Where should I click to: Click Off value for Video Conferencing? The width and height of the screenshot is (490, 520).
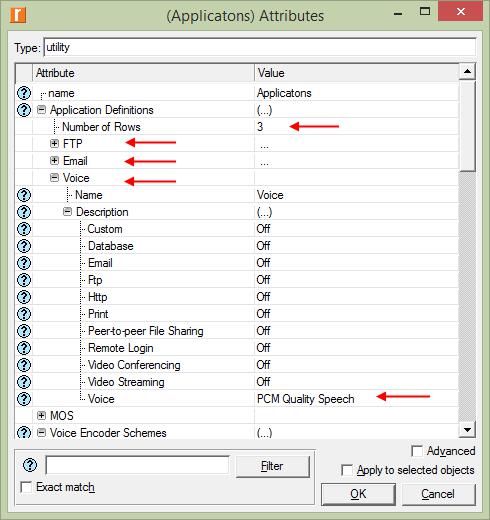point(263,365)
